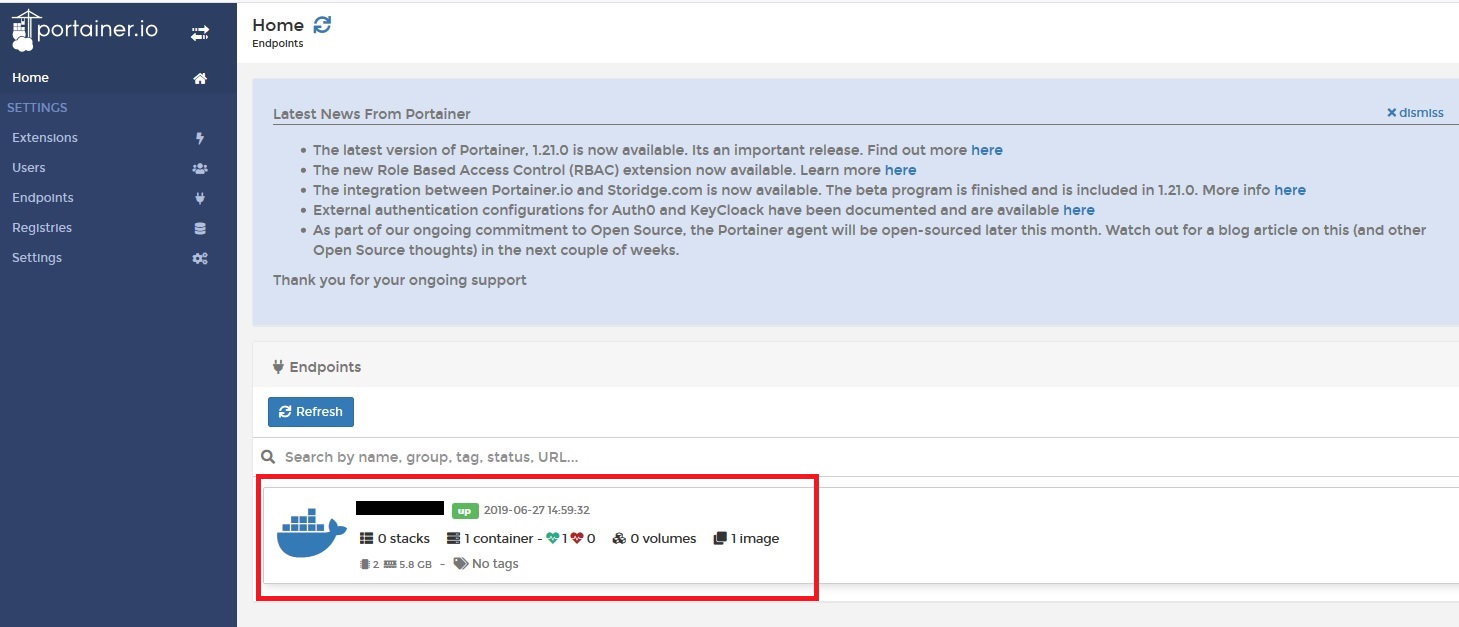Click the redacted endpoint name
The width and height of the screenshot is (1459, 627).
click(400, 508)
